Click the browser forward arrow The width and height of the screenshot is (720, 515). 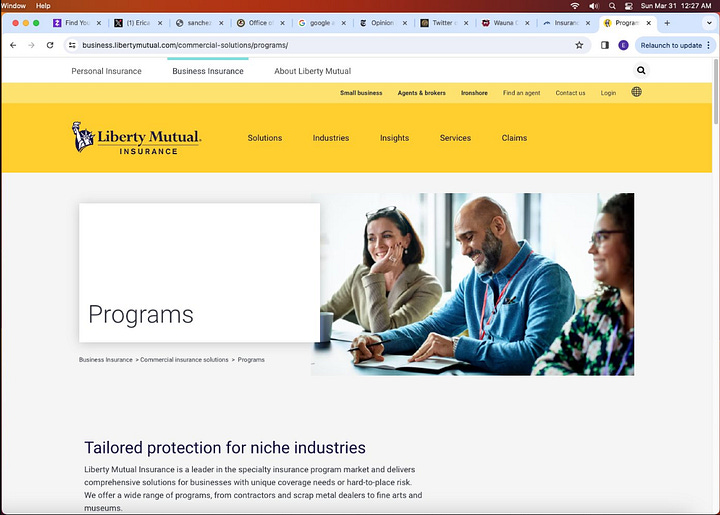coord(31,45)
